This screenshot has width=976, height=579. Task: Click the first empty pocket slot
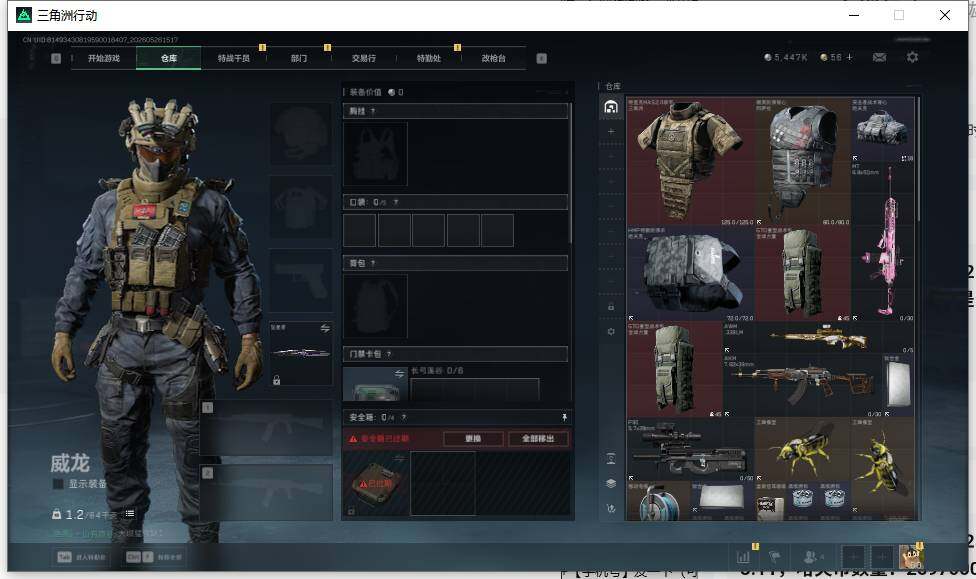[360, 230]
